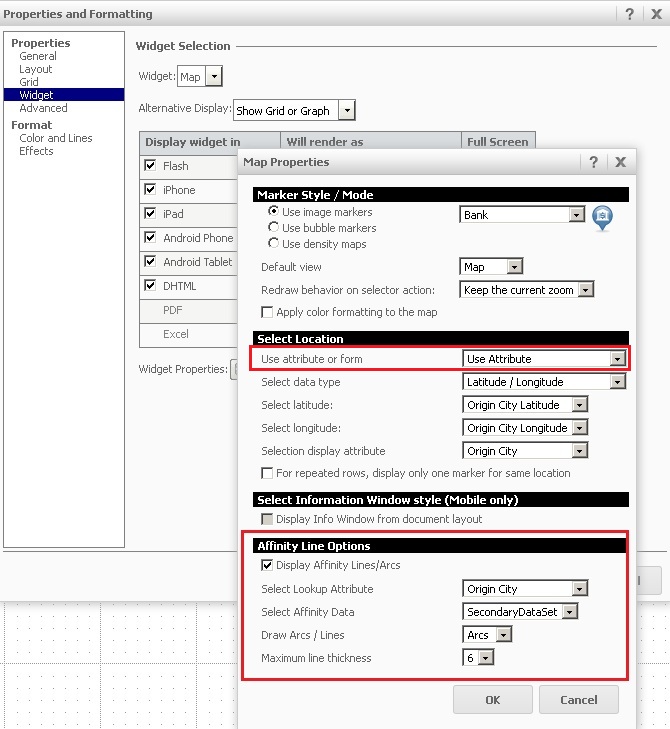Toggle the iPhone display widget checkbox
The image size is (670, 729).
pos(150,190)
